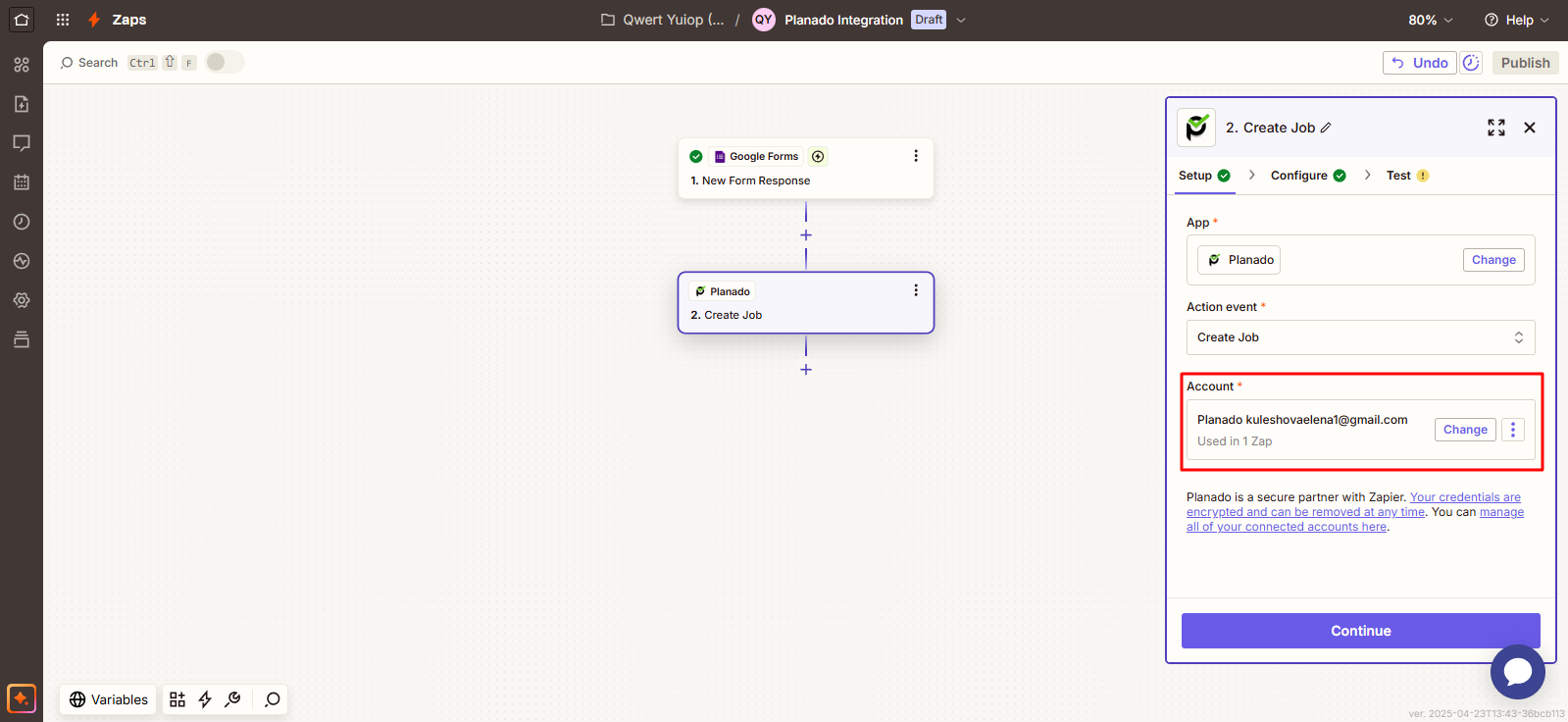Screen dimensions: 1568x722
Task: Open the Qwert Yuiop folder breadcrumb
Action: click(662, 20)
